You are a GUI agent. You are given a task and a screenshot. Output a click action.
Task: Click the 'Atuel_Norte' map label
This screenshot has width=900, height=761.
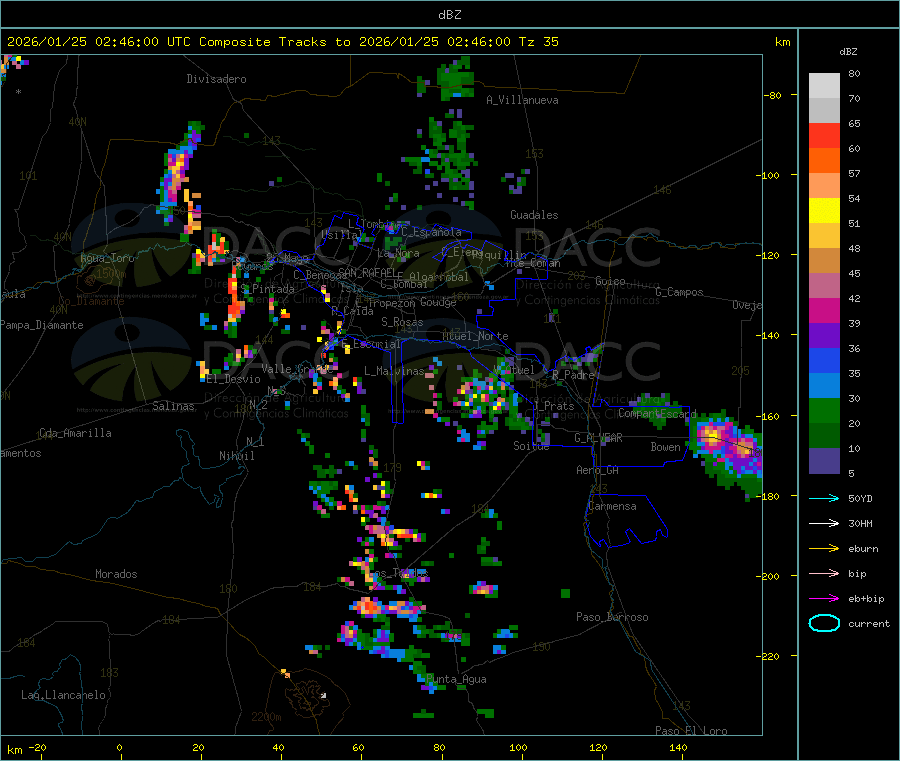(475, 336)
